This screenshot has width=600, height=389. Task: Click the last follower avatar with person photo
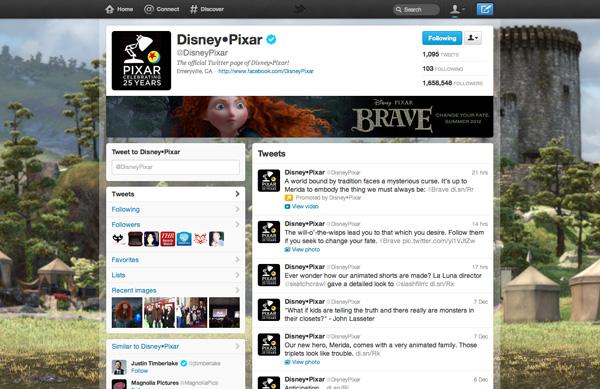pos(217,239)
